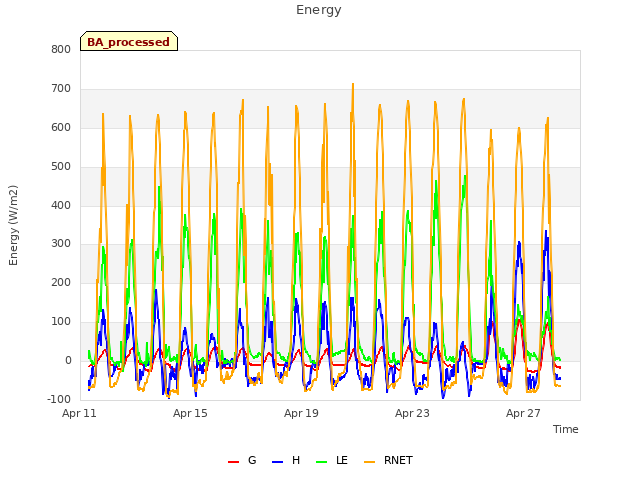Click the 500 y-axis tick label
This screenshot has height=480, width=640.
point(61,167)
